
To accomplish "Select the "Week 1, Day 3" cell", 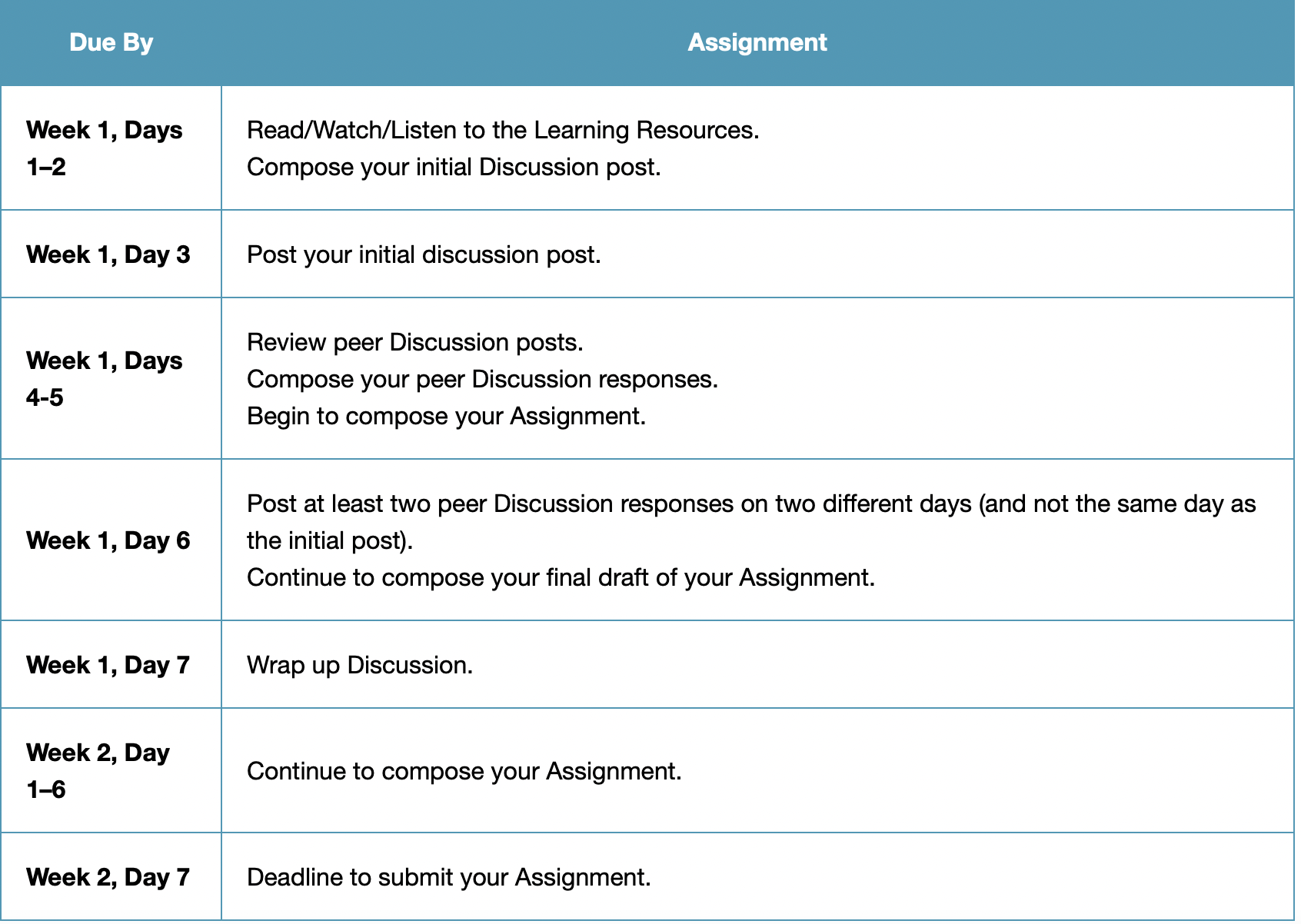I will coord(111,254).
